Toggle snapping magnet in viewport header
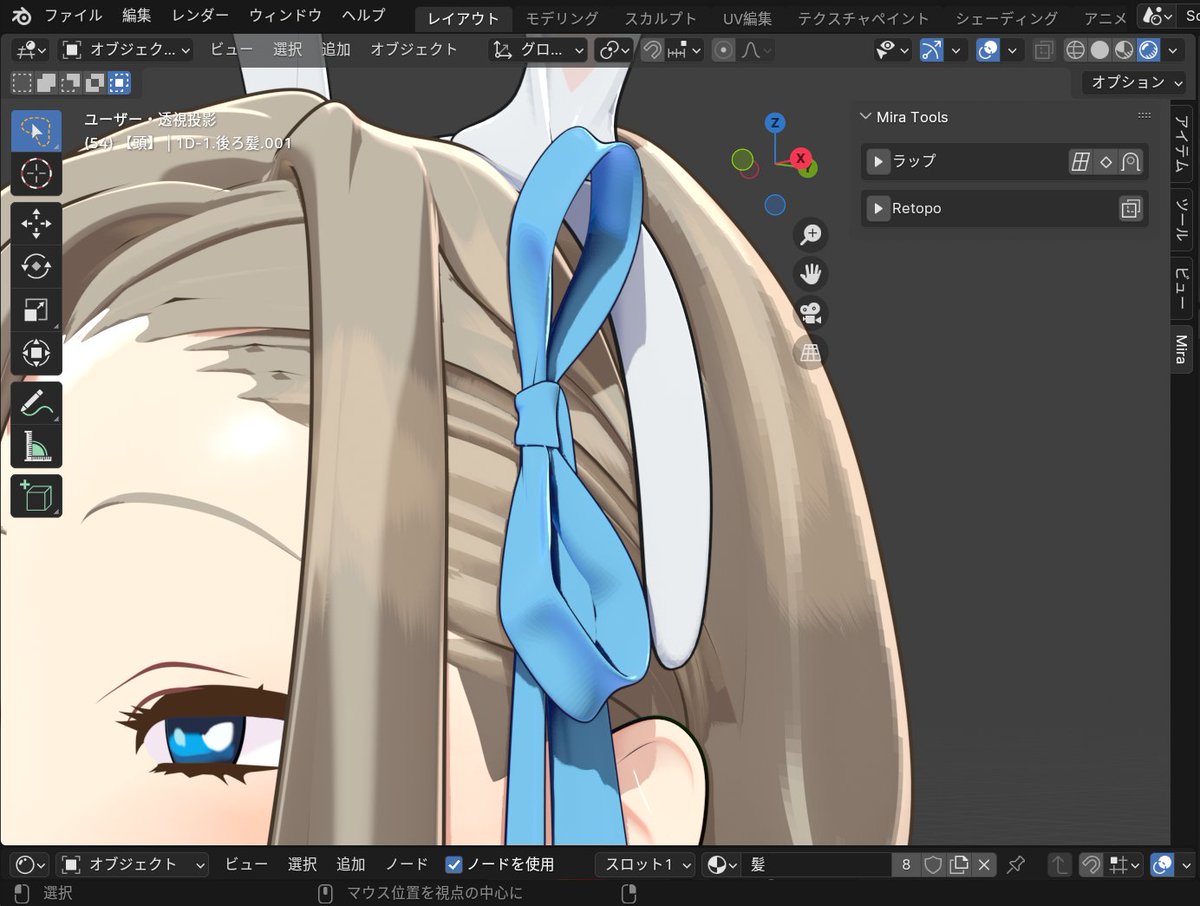 (652, 50)
